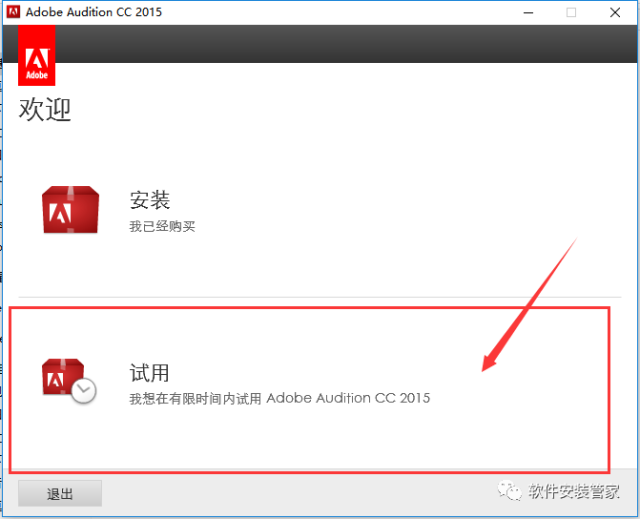Click the 我已经购买 subtitle text
Image resolution: width=640 pixels, height=519 pixels.
(162, 226)
